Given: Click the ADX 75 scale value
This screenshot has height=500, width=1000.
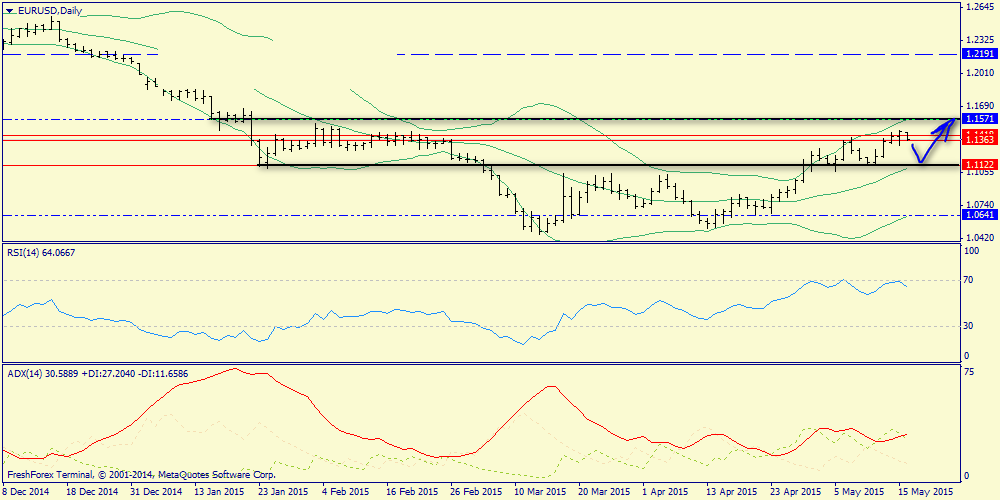Looking at the screenshot, I should [x=968, y=371].
